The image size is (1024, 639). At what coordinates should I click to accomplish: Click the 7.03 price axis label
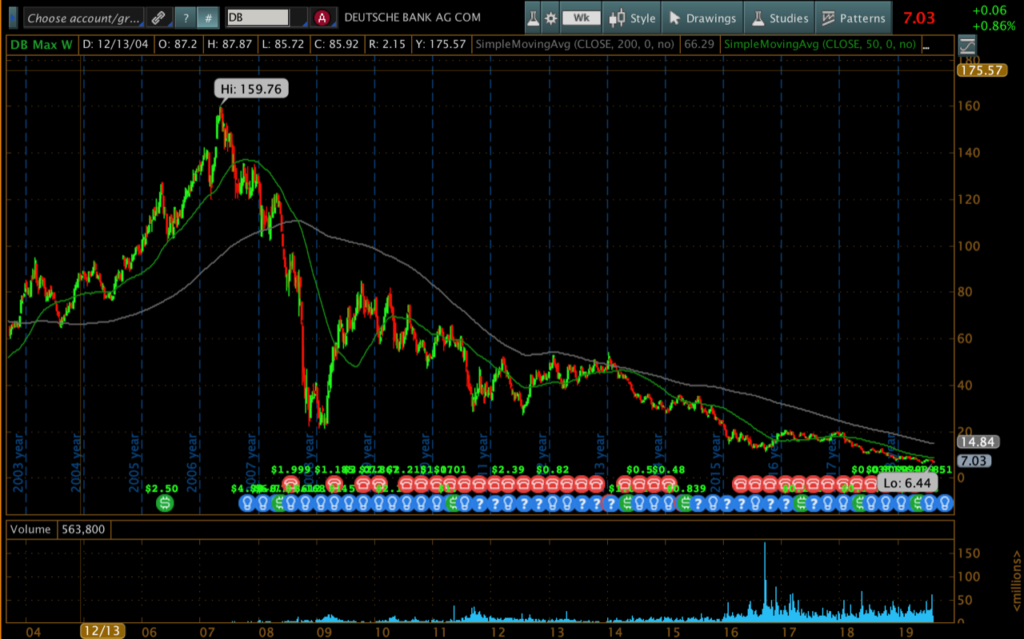click(973, 461)
